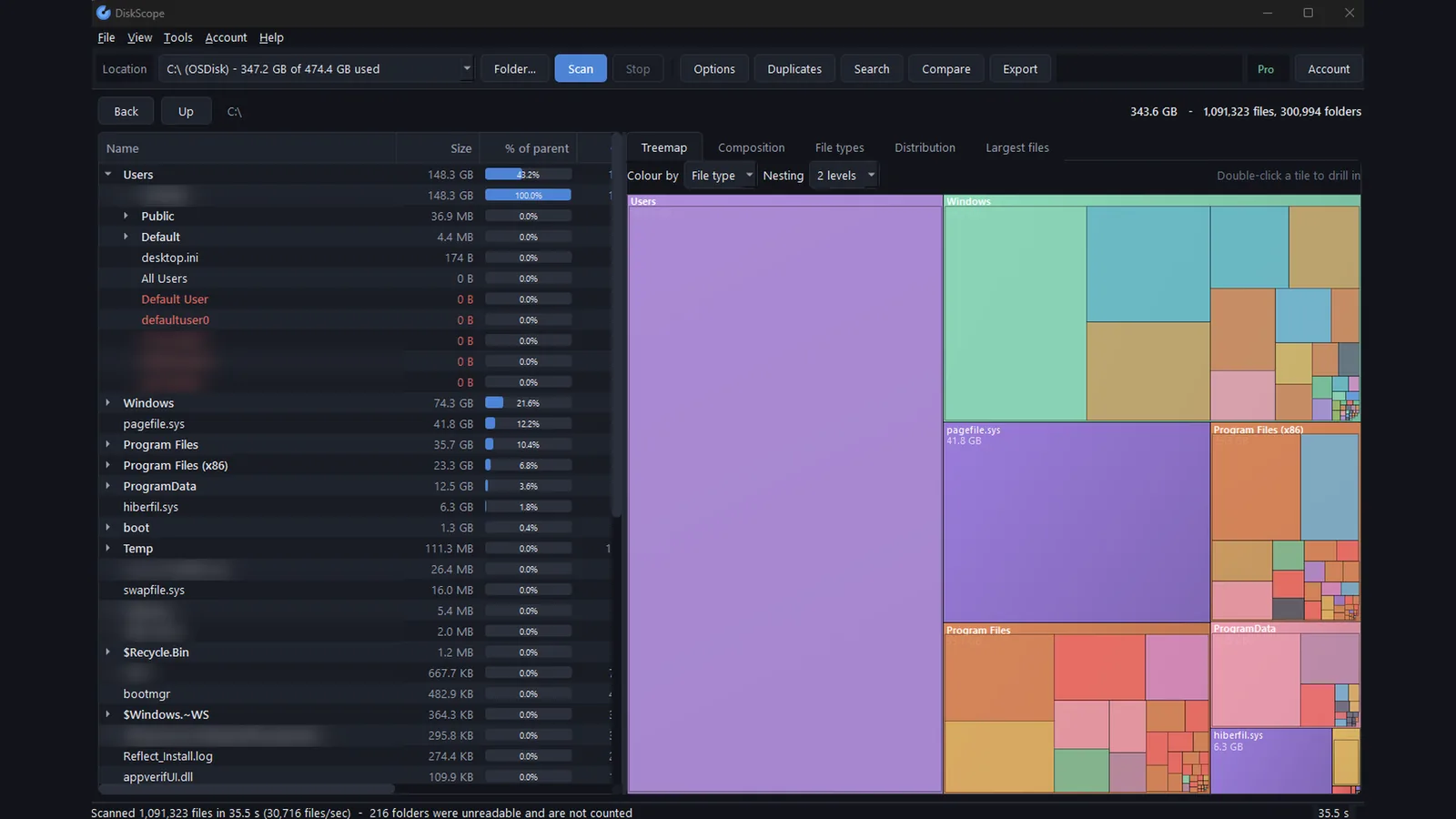The image size is (1456, 819).
Task: Collapse the Users folder row
Action: click(x=108, y=174)
